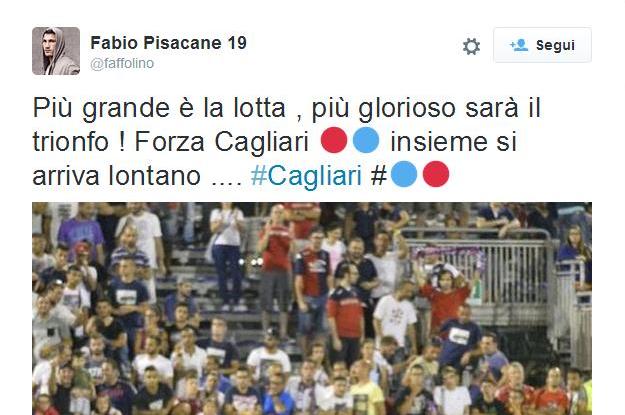Viewport: 625px width, 415px height.
Task: Click the word trionfo in the tweet
Action: (71, 142)
